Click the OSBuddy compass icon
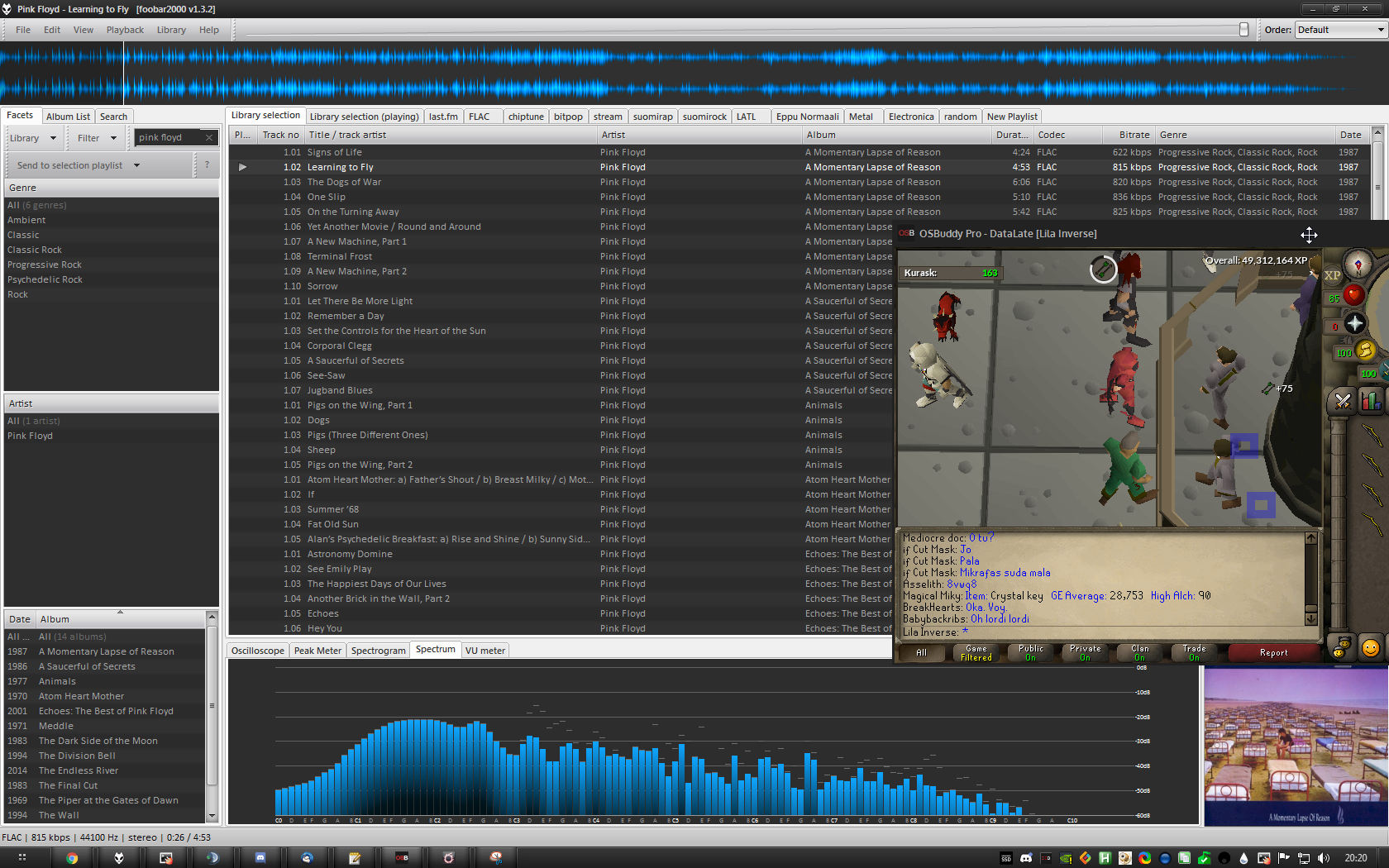1389x868 pixels. tap(1358, 265)
